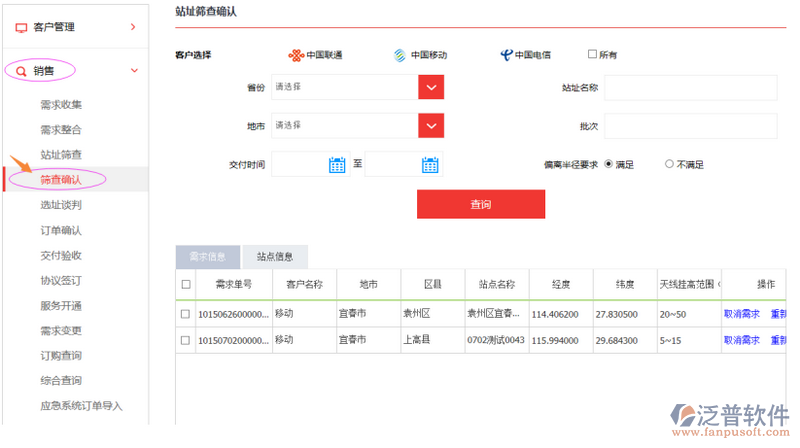The width and height of the screenshot is (800, 448).
Task: Choose the China Telecom carrier icon
Action: coord(506,55)
